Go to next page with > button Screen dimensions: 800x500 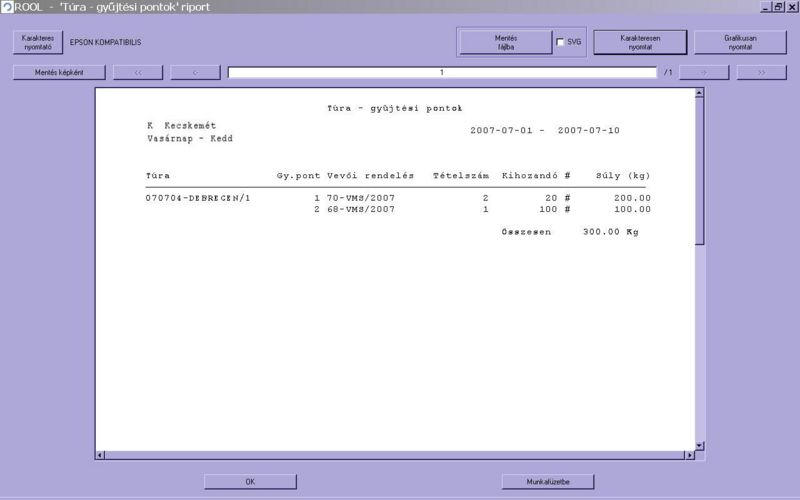[705, 73]
